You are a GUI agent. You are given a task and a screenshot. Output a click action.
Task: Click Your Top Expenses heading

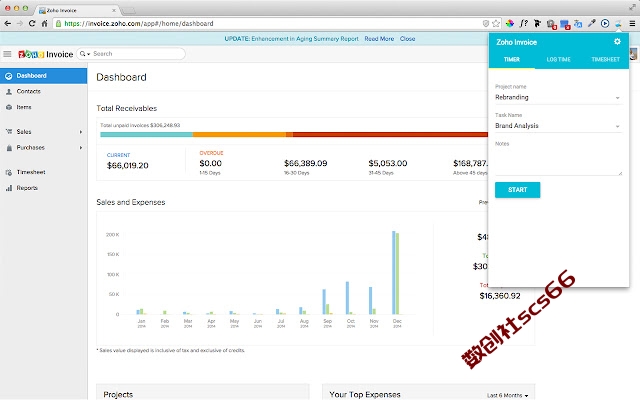tap(365, 395)
